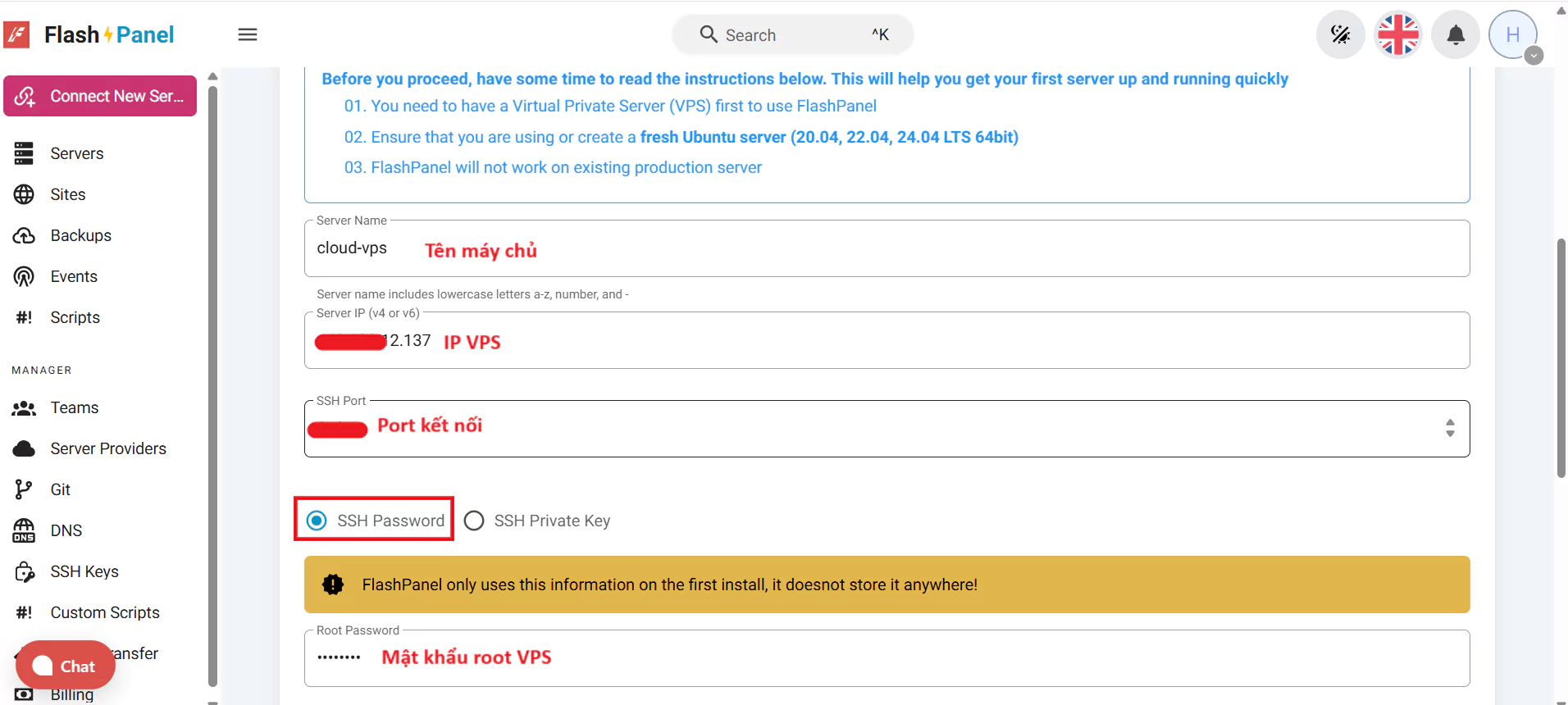Select SSH Private Key radio option
This screenshot has height=705, width=1568.
(x=474, y=521)
